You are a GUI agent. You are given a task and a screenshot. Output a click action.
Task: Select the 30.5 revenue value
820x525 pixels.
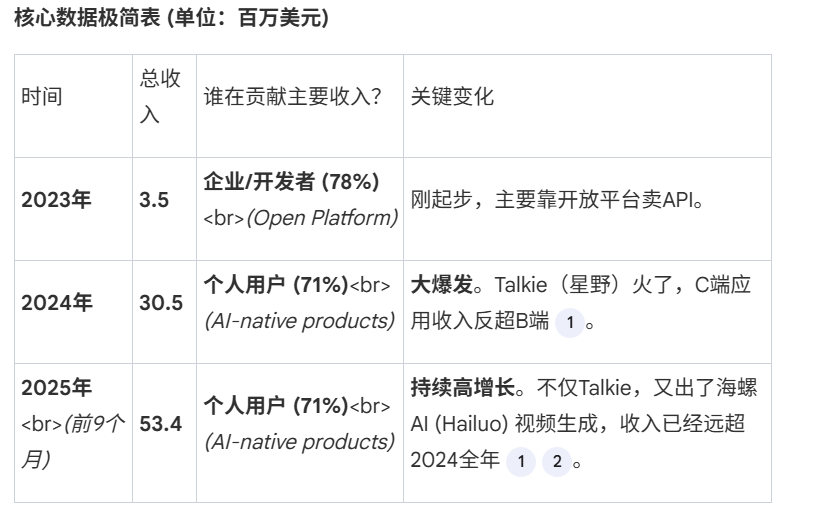[x=160, y=303]
